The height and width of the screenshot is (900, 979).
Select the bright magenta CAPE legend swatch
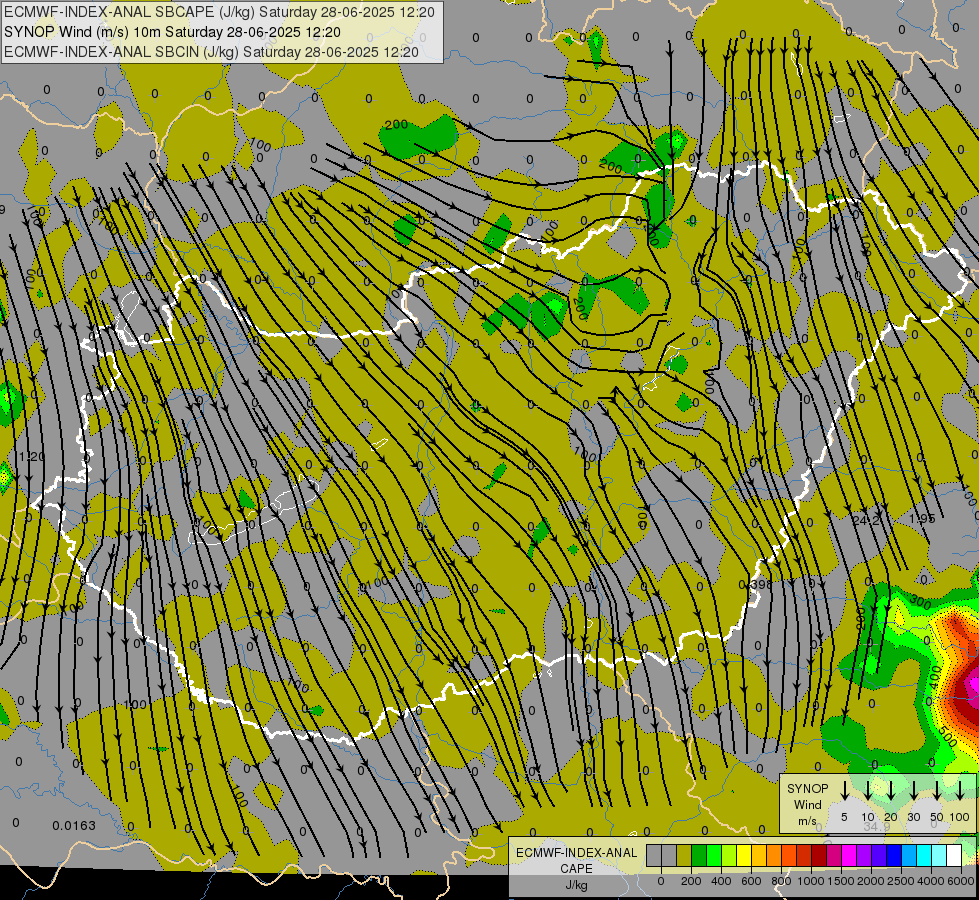click(850, 855)
